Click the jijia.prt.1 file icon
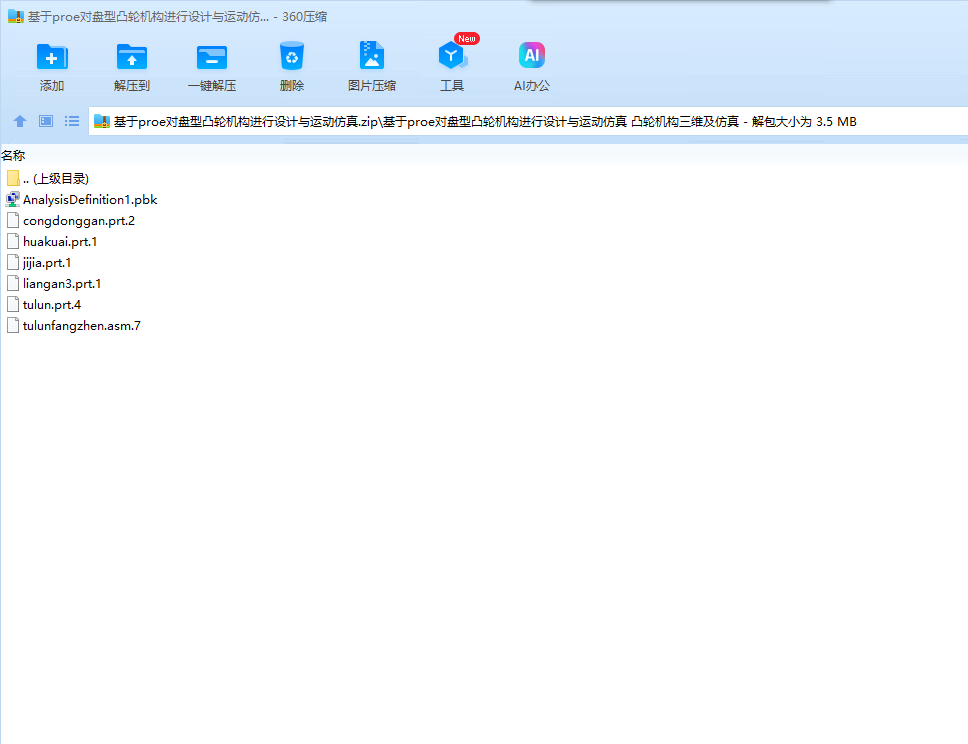 [12, 262]
